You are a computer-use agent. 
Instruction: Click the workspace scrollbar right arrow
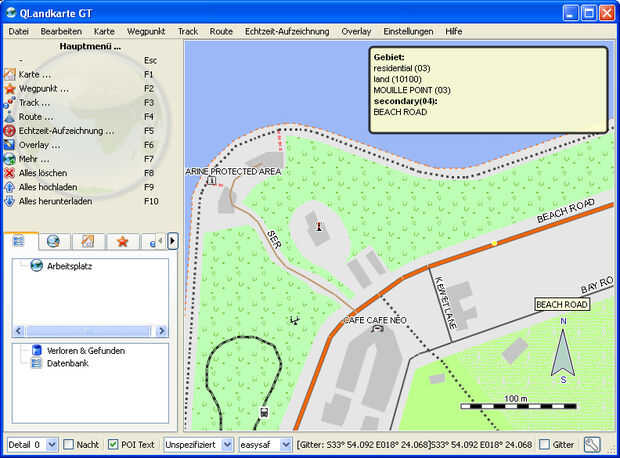pyautogui.click(x=161, y=331)
